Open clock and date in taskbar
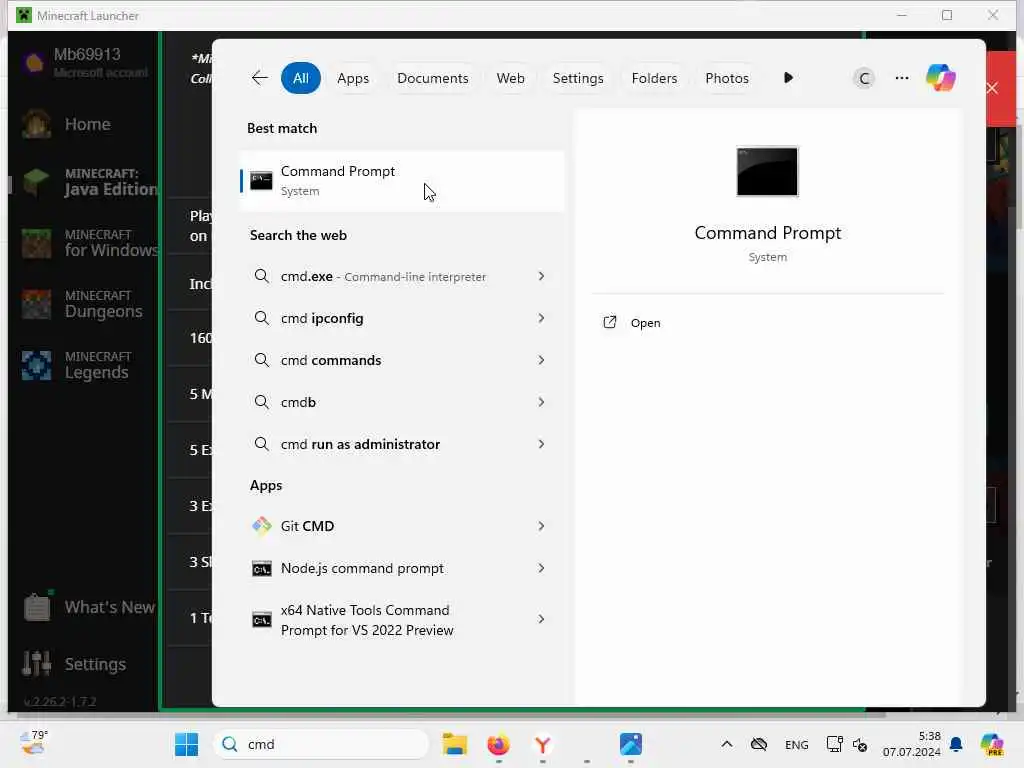The width and height of the screenshot is (1024, 768). click(x=912, y=744)
